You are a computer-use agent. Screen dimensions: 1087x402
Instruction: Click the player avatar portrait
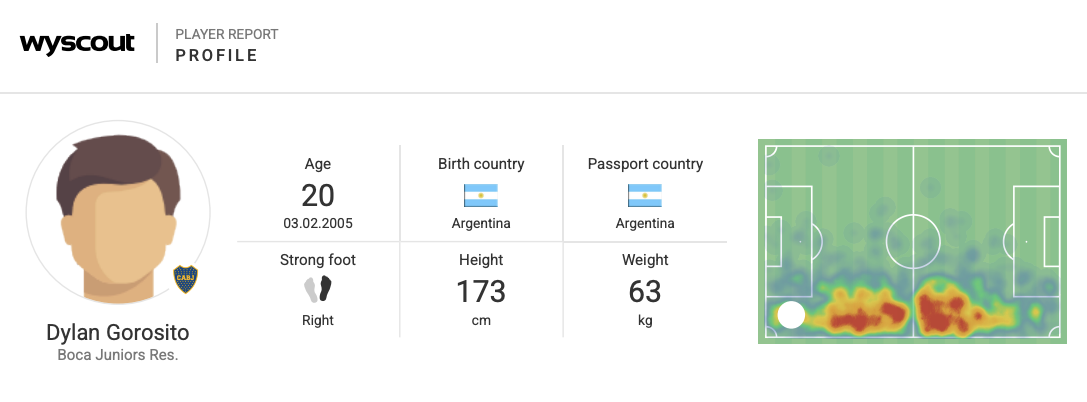[x=118, y=213]
